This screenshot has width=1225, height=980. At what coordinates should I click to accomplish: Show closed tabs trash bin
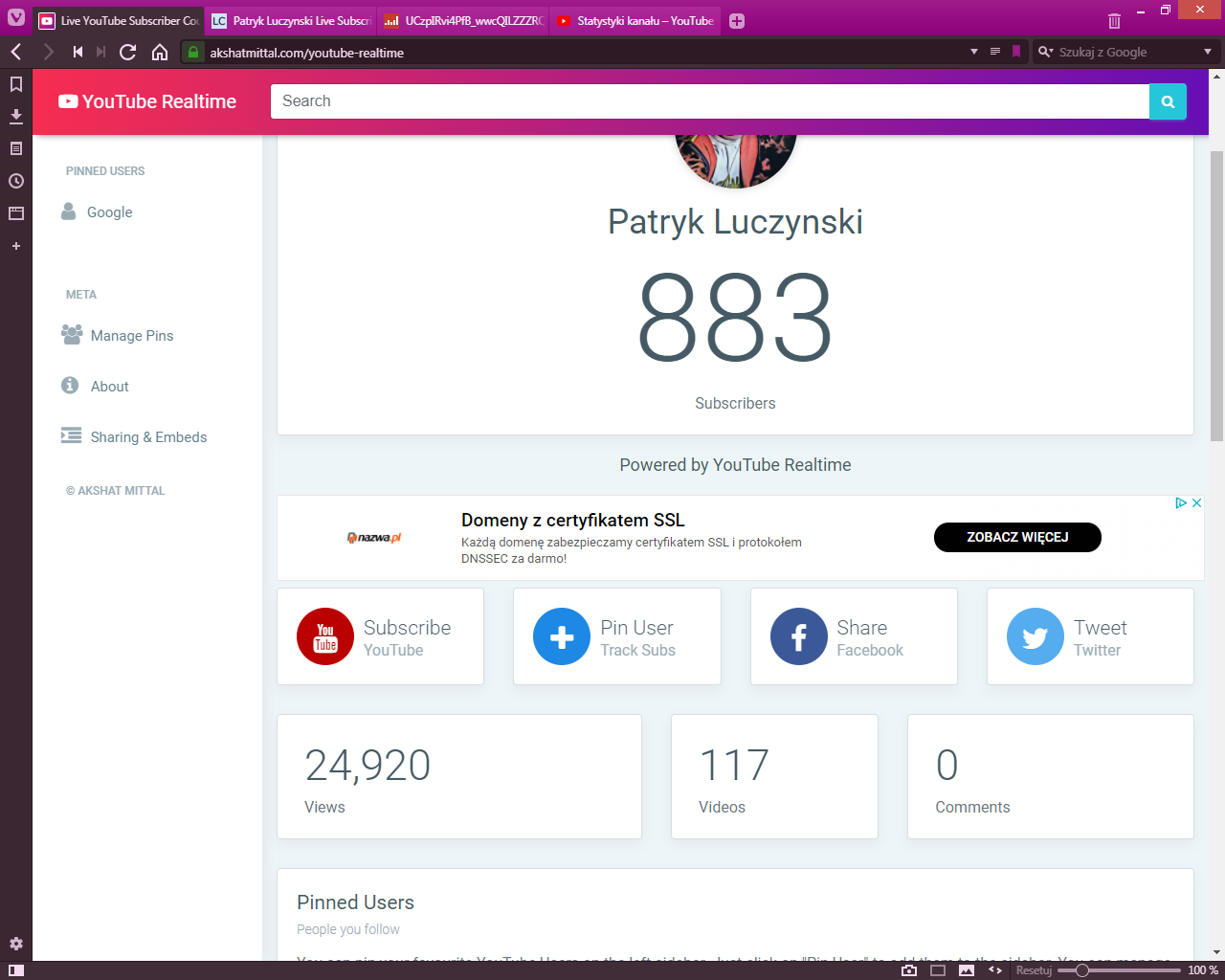(x=1114, y=21)
